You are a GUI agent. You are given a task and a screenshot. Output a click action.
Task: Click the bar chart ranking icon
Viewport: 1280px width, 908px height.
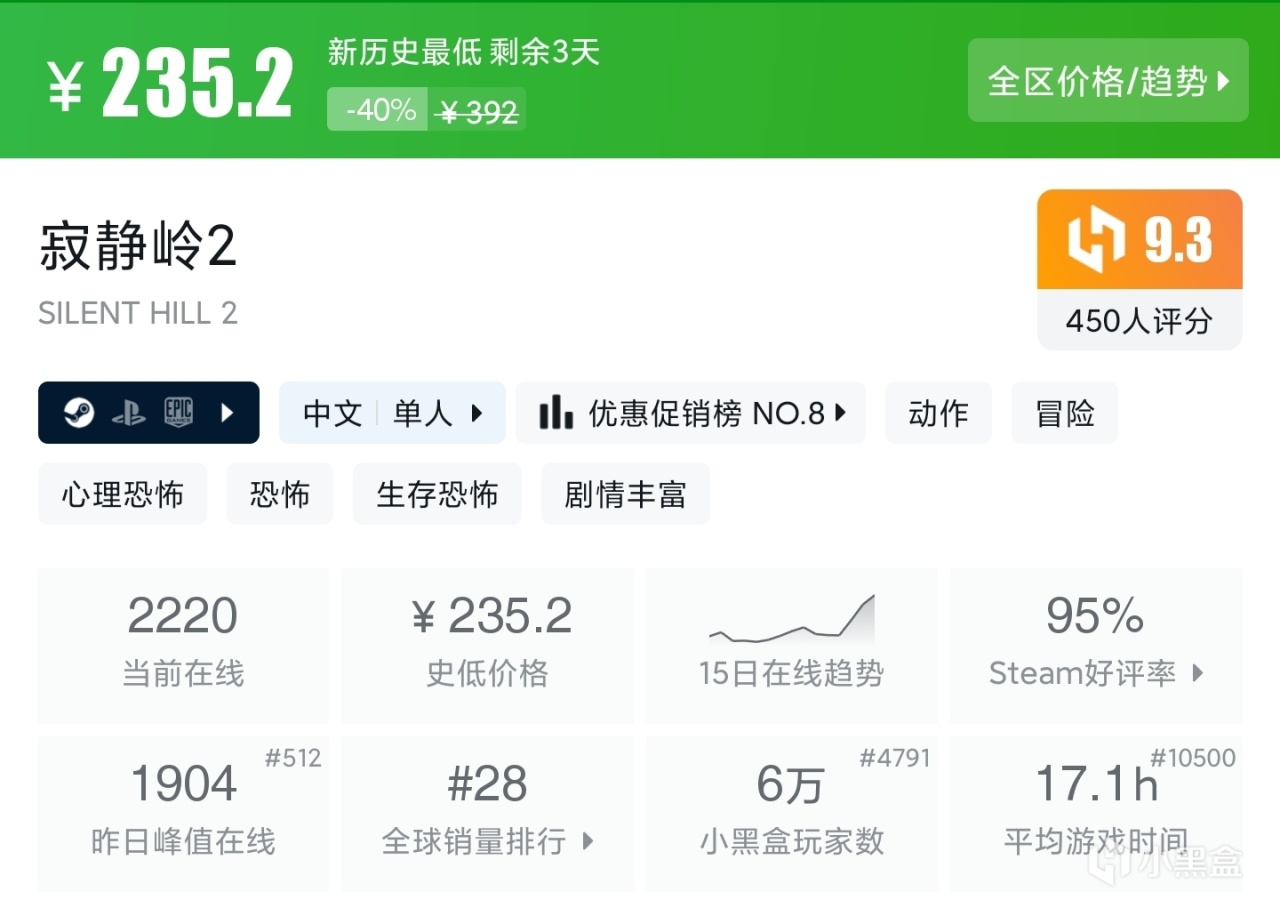(x=556, y=413)
